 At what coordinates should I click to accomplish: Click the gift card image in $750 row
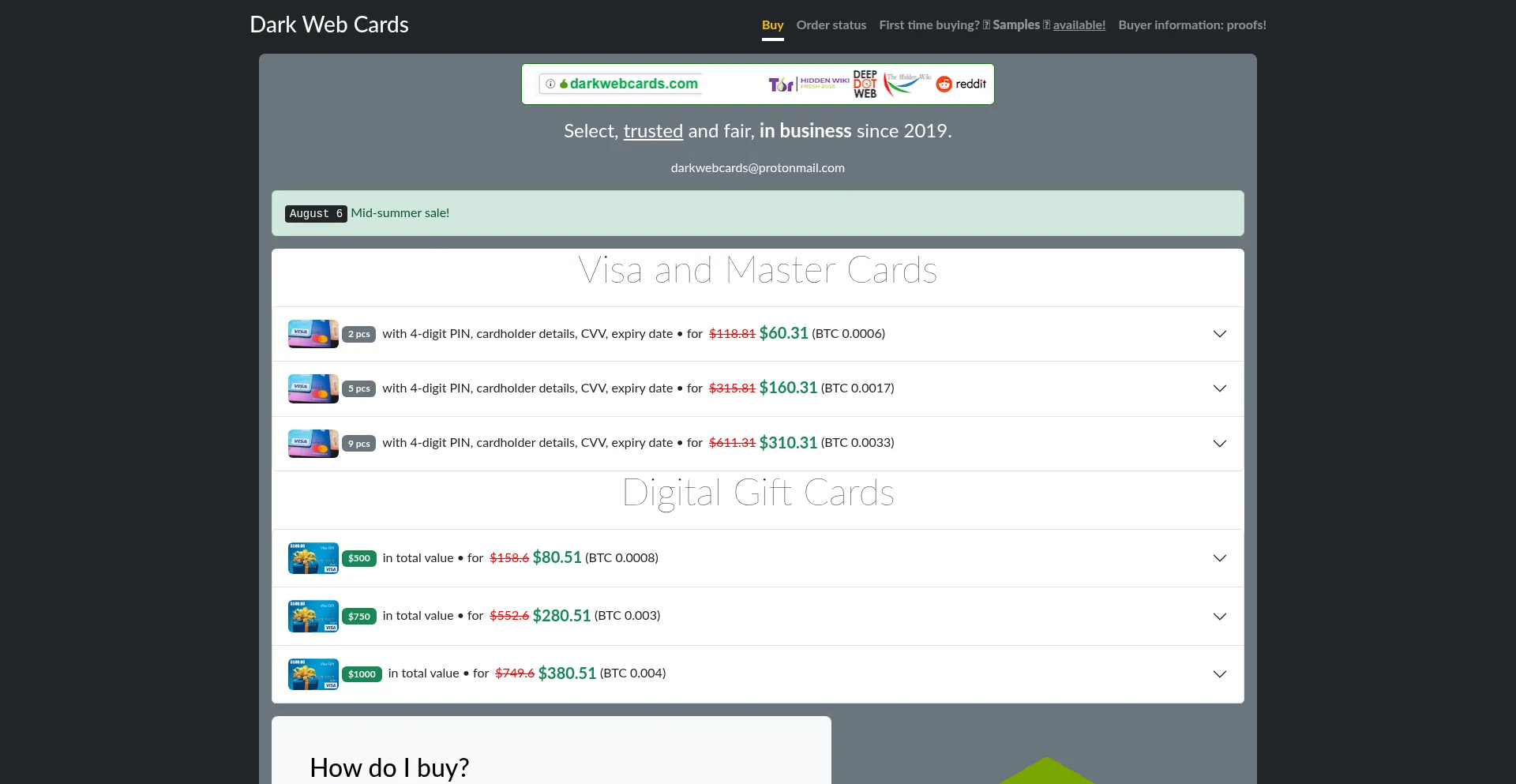tap(313, 617)
